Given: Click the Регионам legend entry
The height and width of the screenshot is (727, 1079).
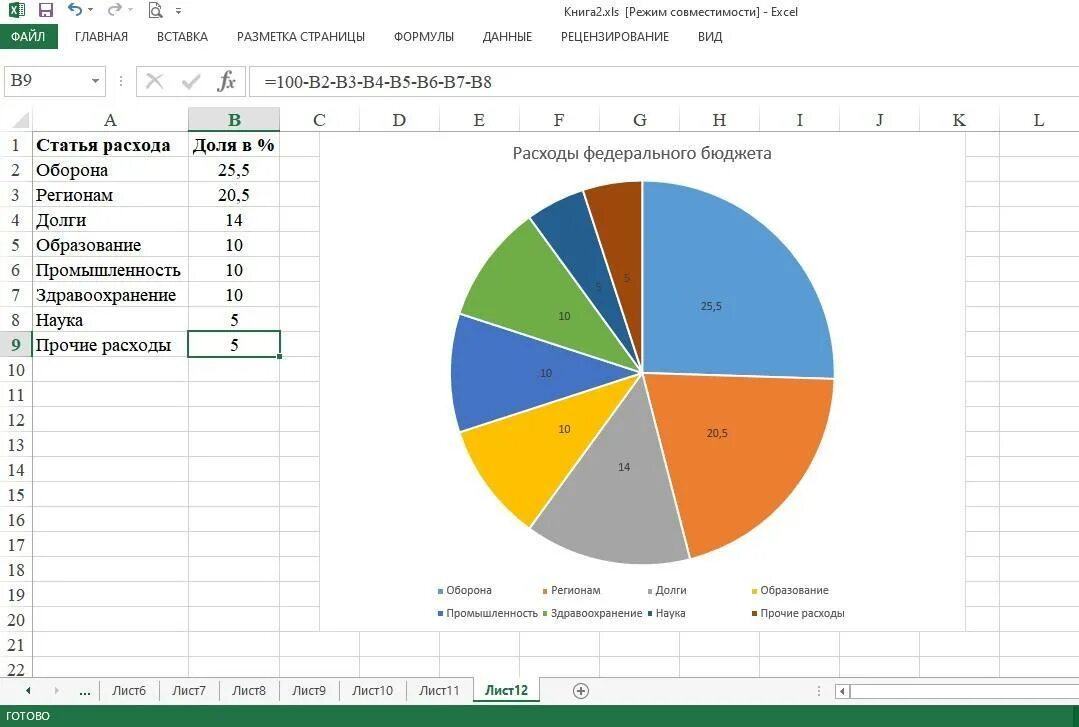Looking at the screenshot, I should [x=571, y=590].
